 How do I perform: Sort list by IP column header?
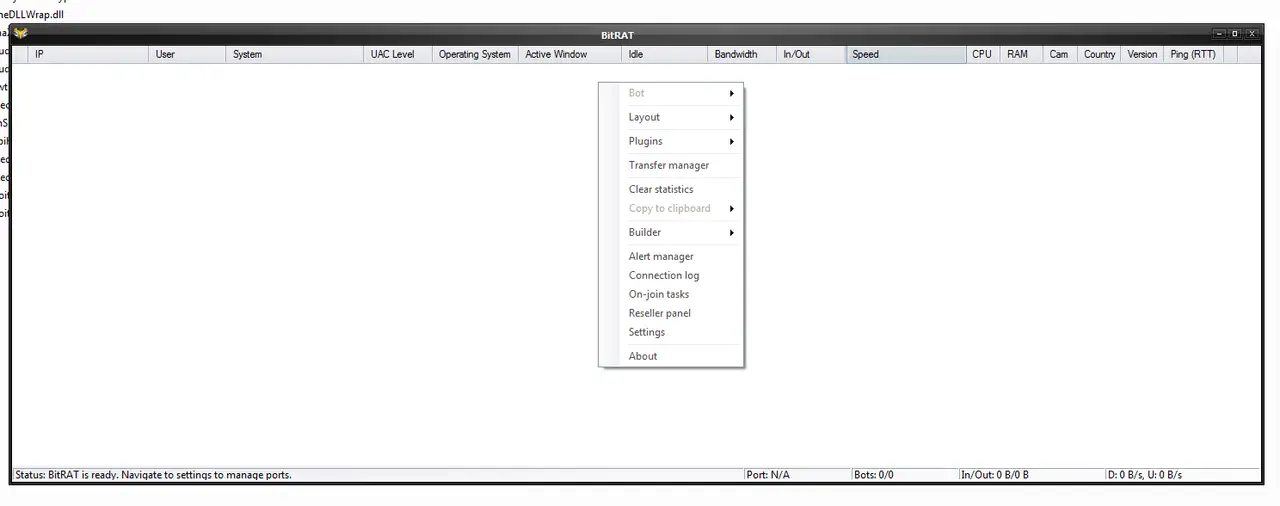click(88, 55)
